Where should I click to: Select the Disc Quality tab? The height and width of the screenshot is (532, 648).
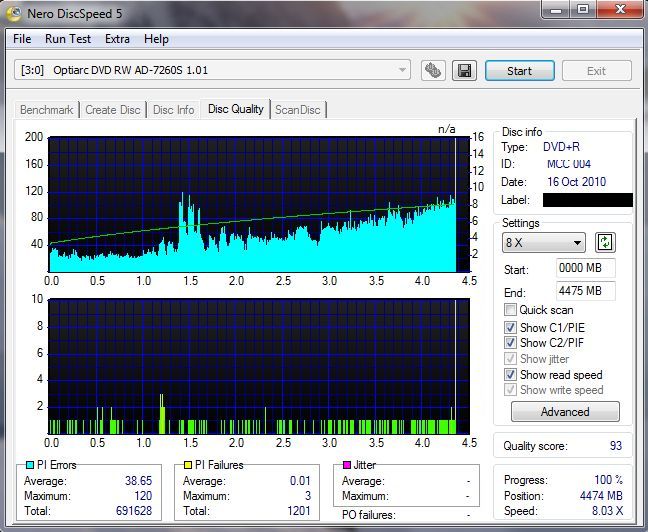236,109
